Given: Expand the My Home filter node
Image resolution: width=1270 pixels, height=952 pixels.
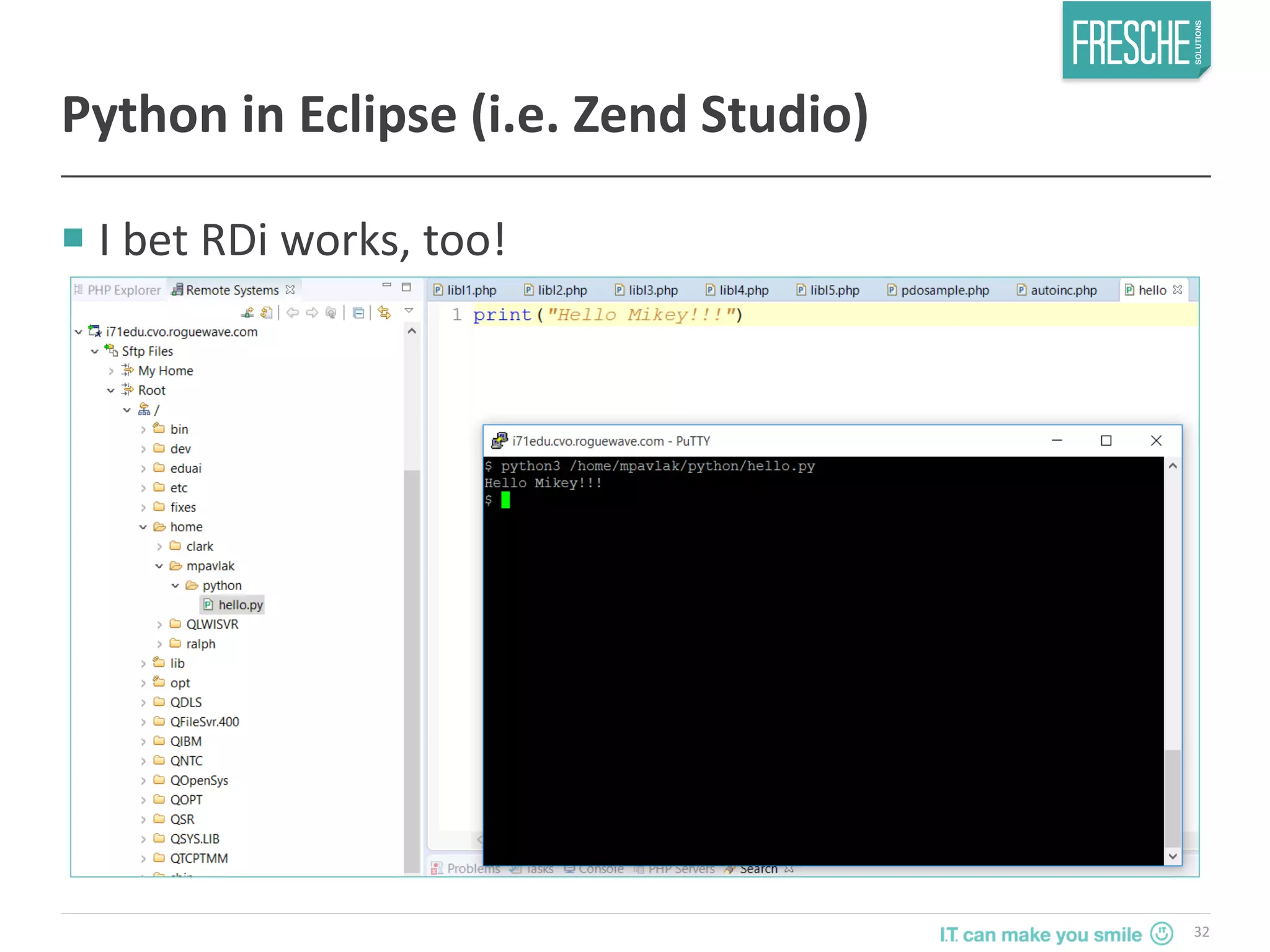Looking at the screenshot, I should pos(111,371).
